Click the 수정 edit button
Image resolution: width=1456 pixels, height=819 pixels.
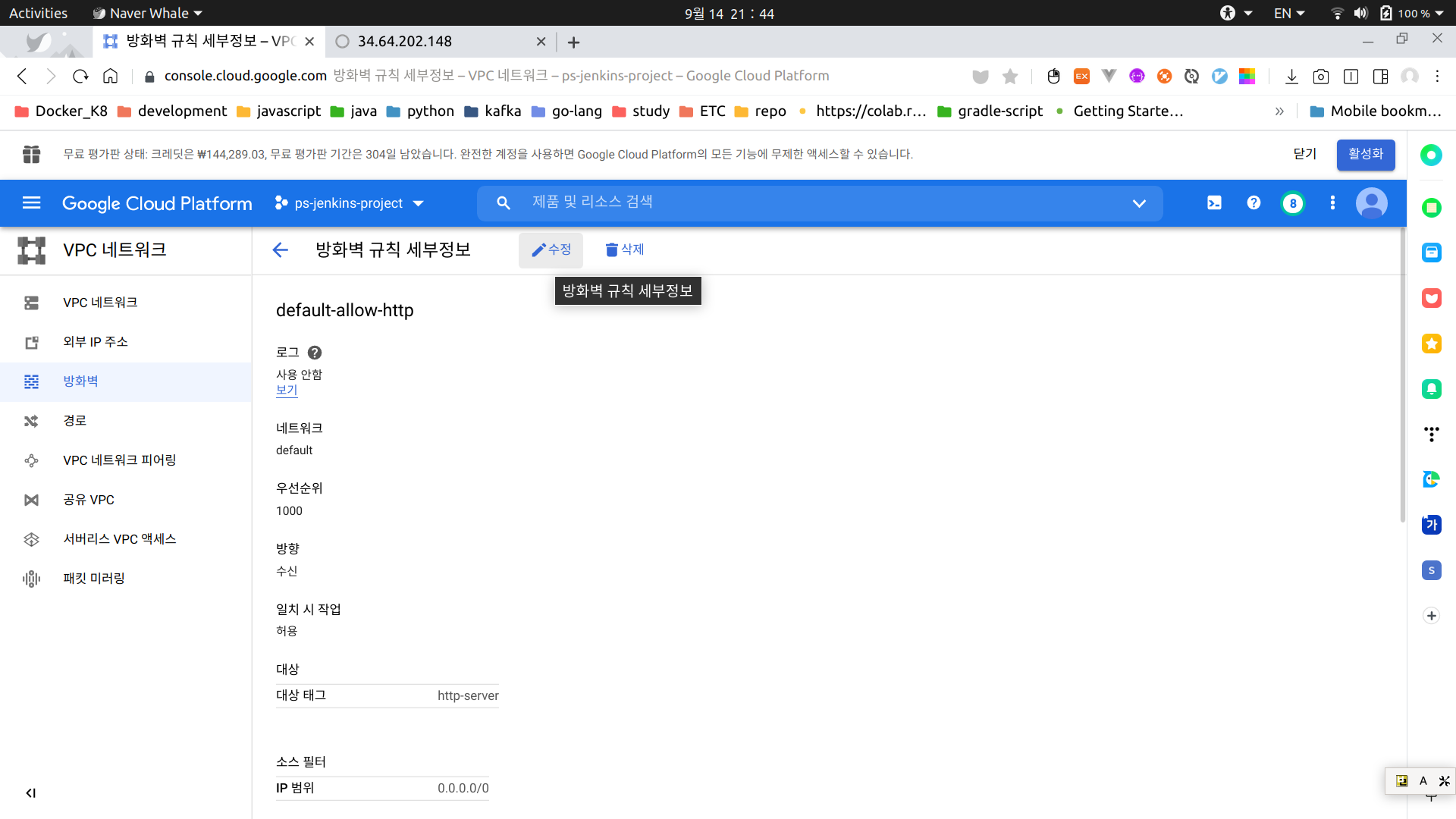(x=551, y=249)
